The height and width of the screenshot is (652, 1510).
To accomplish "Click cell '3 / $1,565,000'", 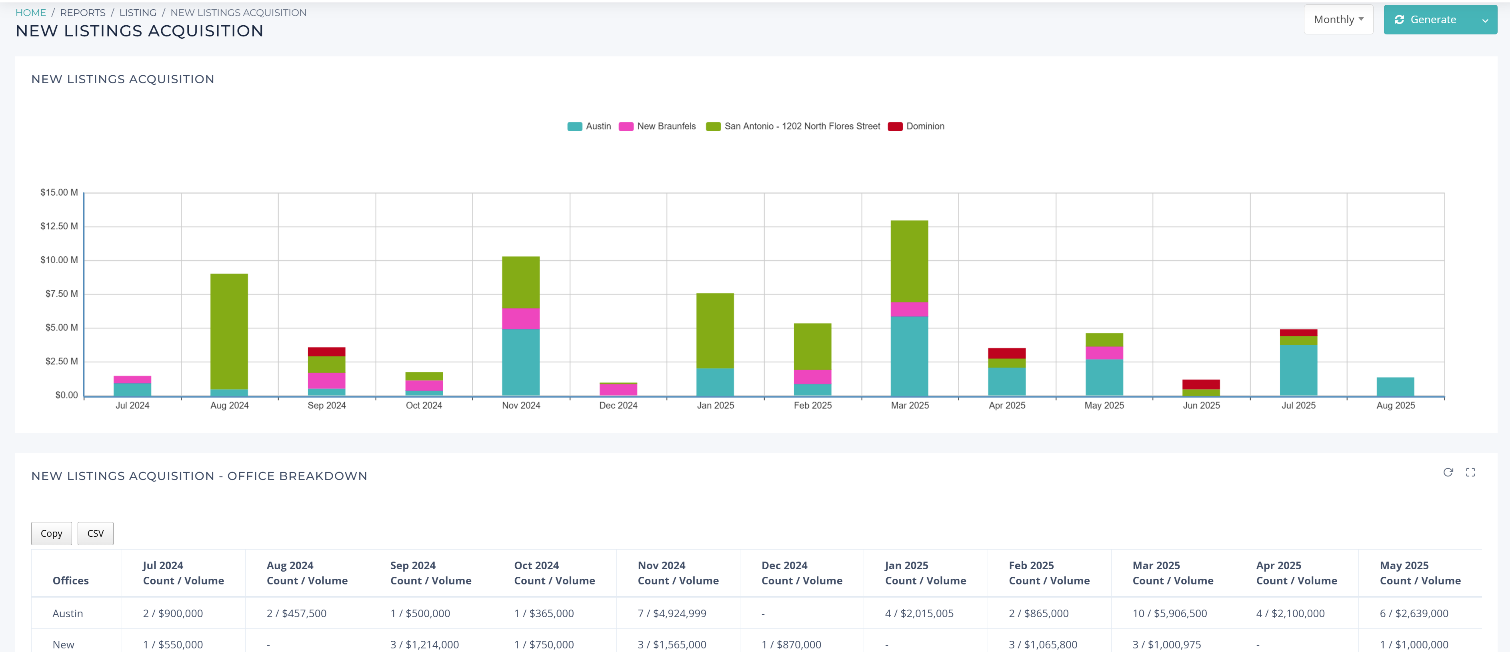I will point(672,645).
